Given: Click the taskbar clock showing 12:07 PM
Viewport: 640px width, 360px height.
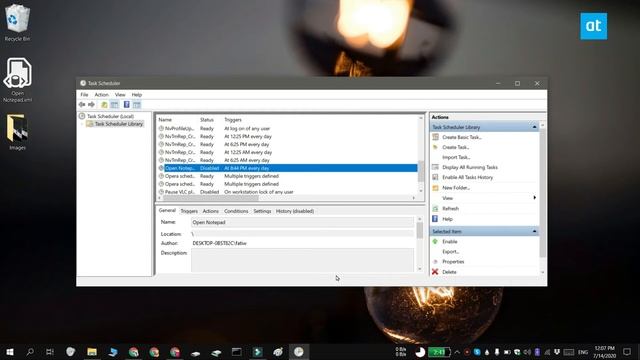Looking at the screenshot, I should coord(604,352).
